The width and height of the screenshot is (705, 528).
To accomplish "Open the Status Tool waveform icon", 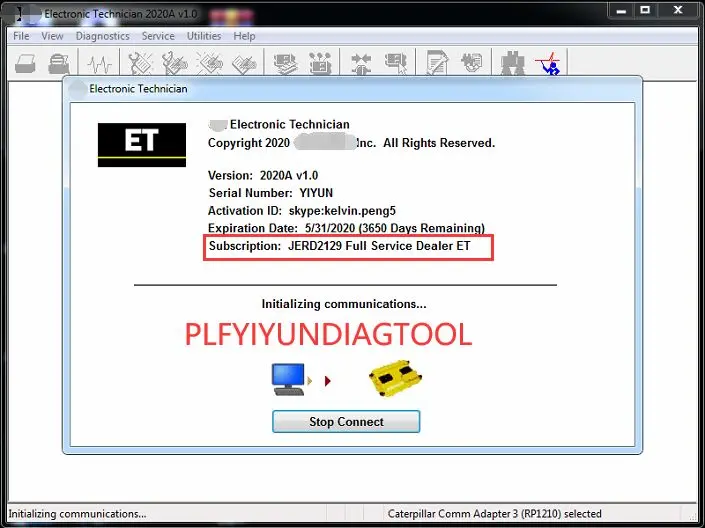I will [x=99, y=64].
